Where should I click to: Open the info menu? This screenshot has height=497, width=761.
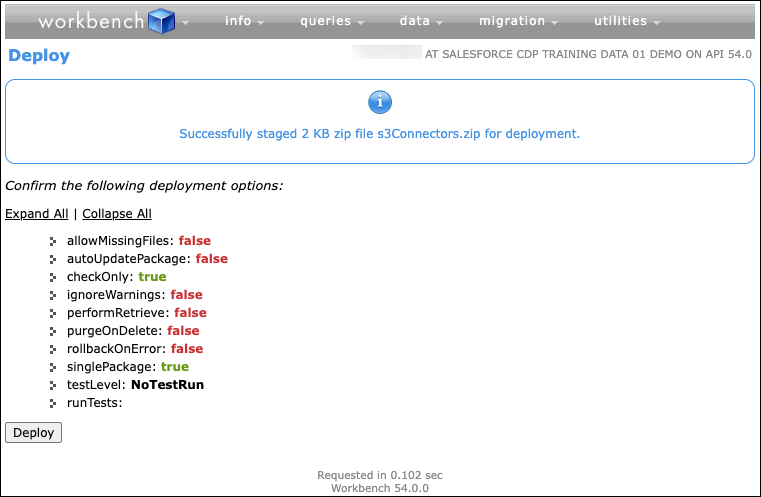(x=244, y=21)
